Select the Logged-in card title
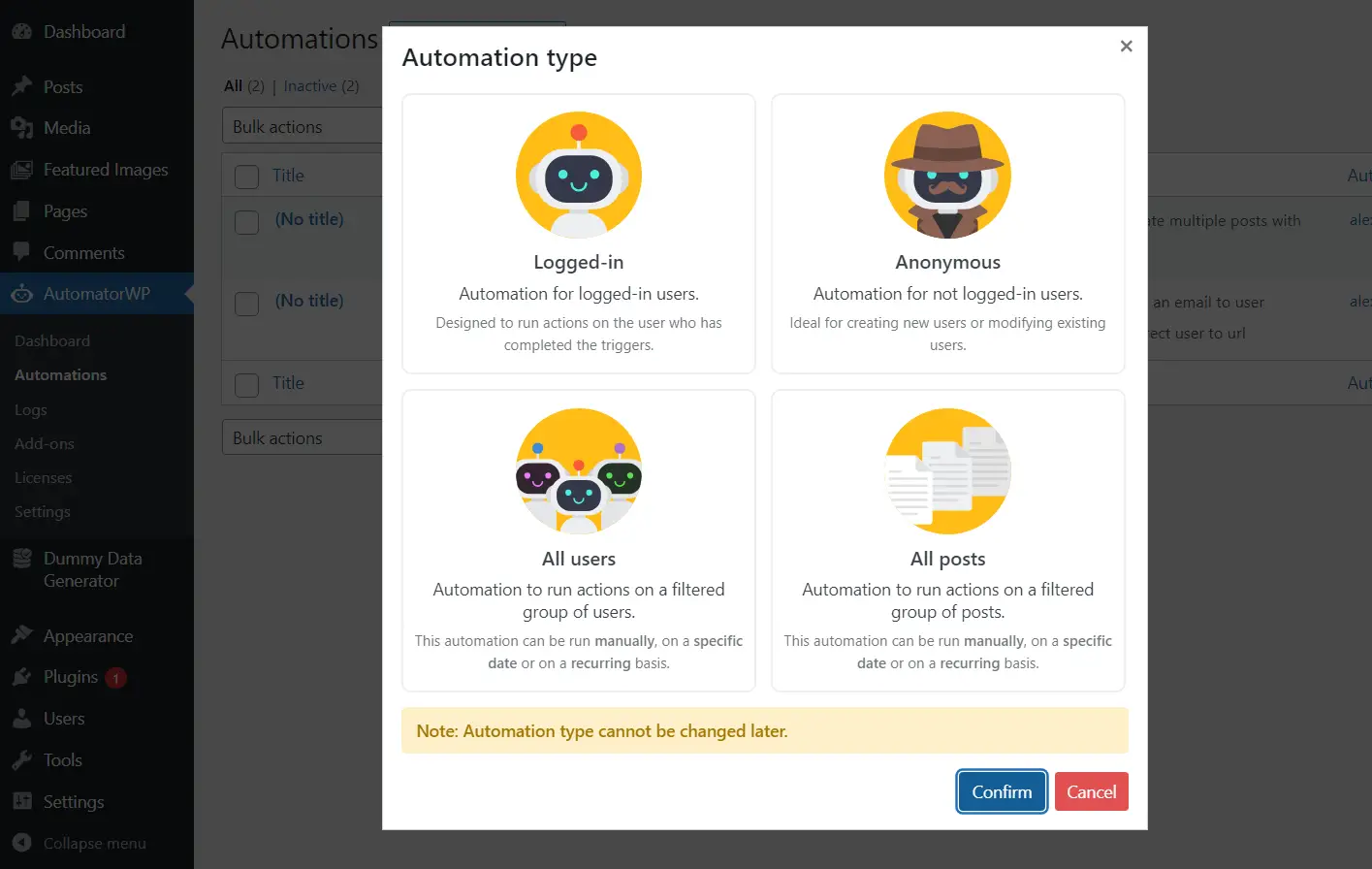Image resolution: width=1372 pixels, height=869 pixels. click(x=579, y=262)
